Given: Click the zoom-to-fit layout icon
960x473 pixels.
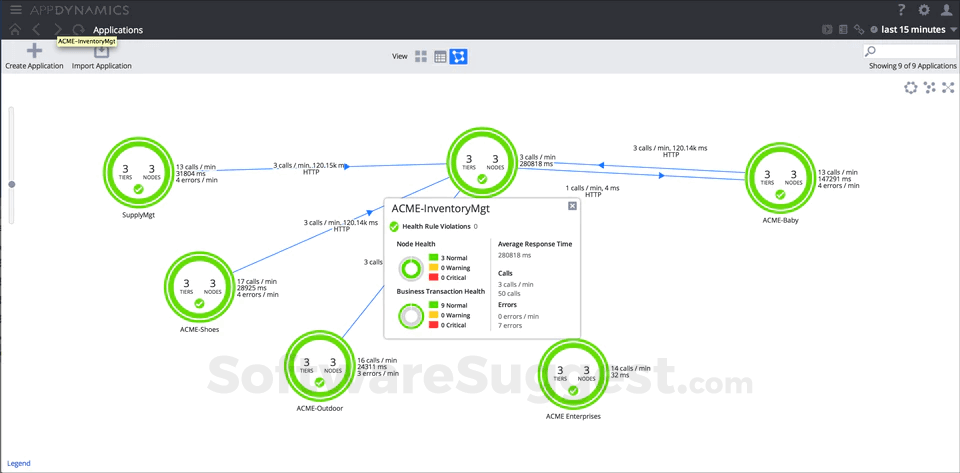Looking at the screenshot, I should click(x=948, y=88).
